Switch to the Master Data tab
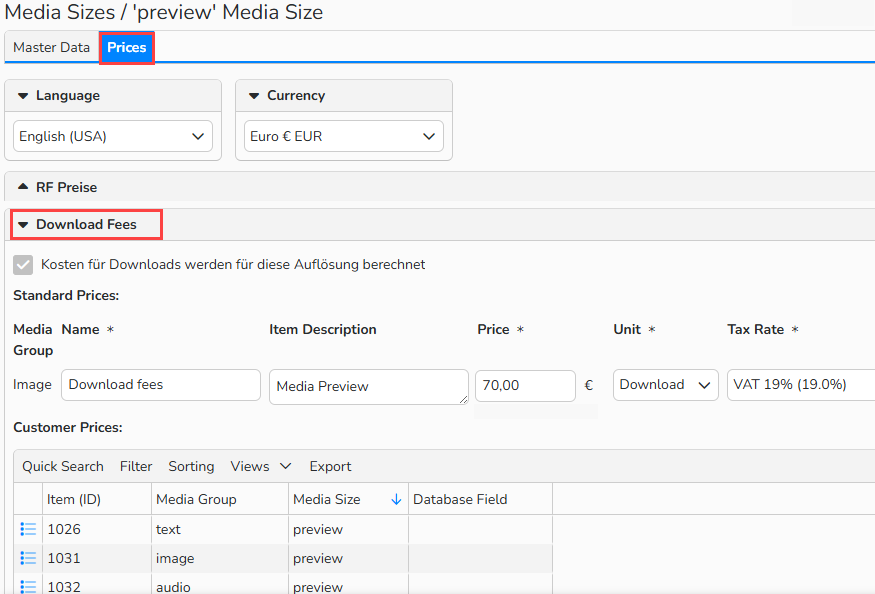 (x=51, y=47)
